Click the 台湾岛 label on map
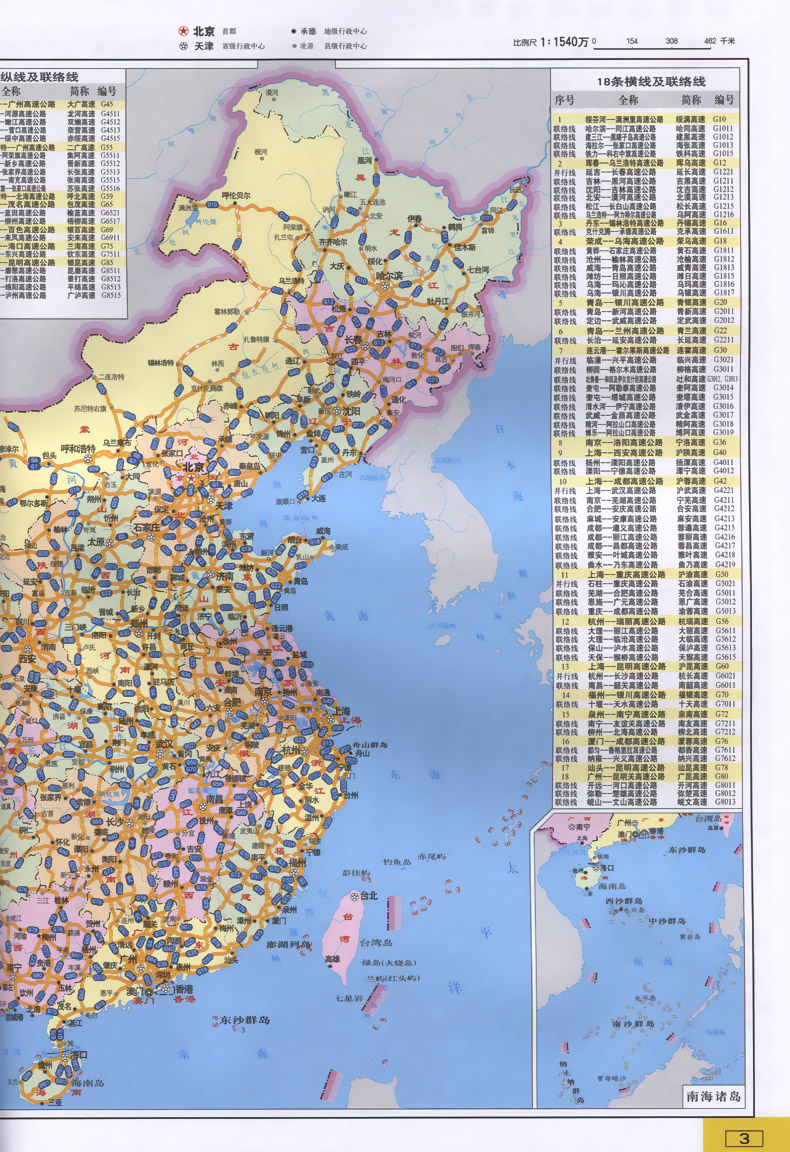 [376, 943]
